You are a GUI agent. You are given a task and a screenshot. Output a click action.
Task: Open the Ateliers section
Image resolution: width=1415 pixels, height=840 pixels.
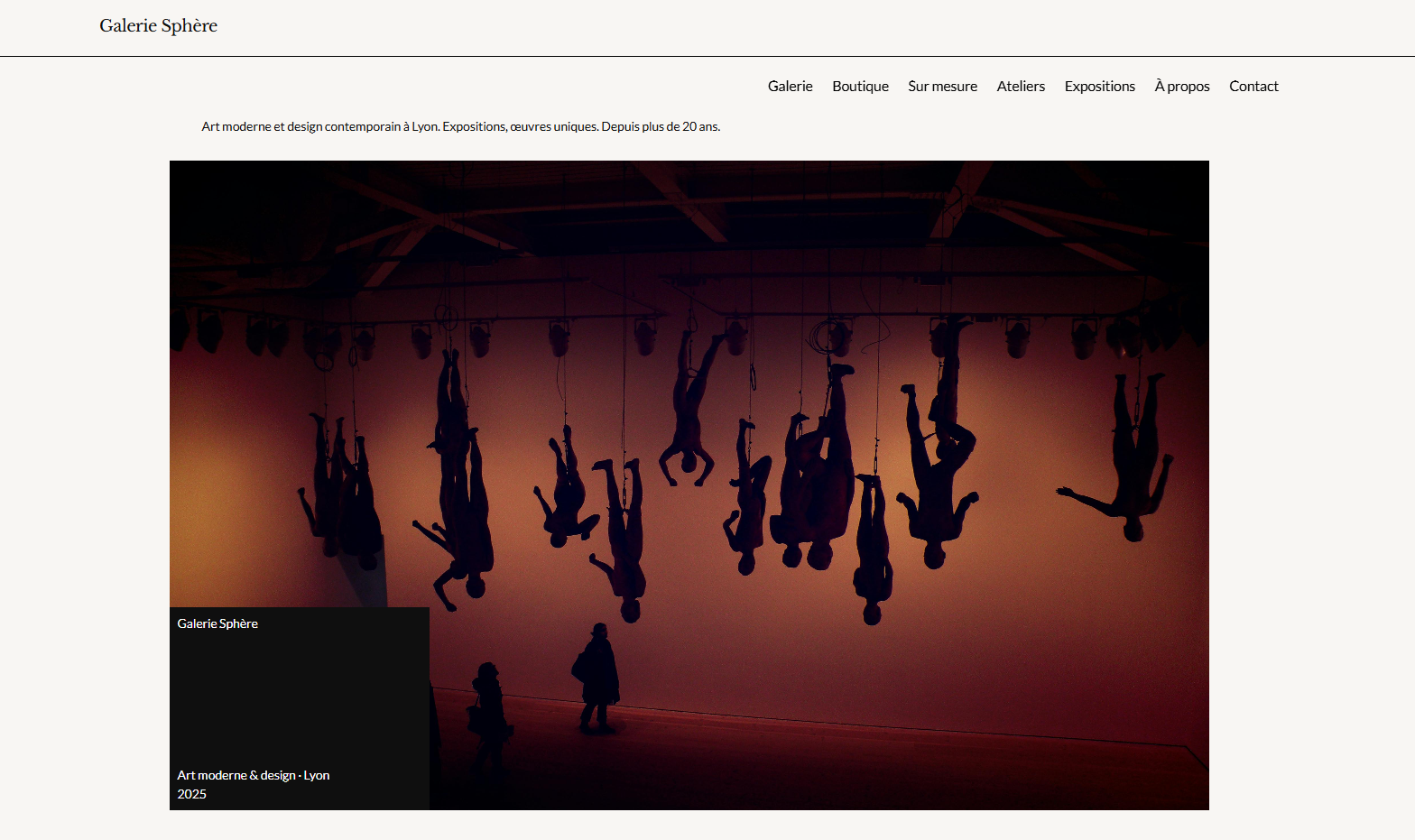point(1021,87)
